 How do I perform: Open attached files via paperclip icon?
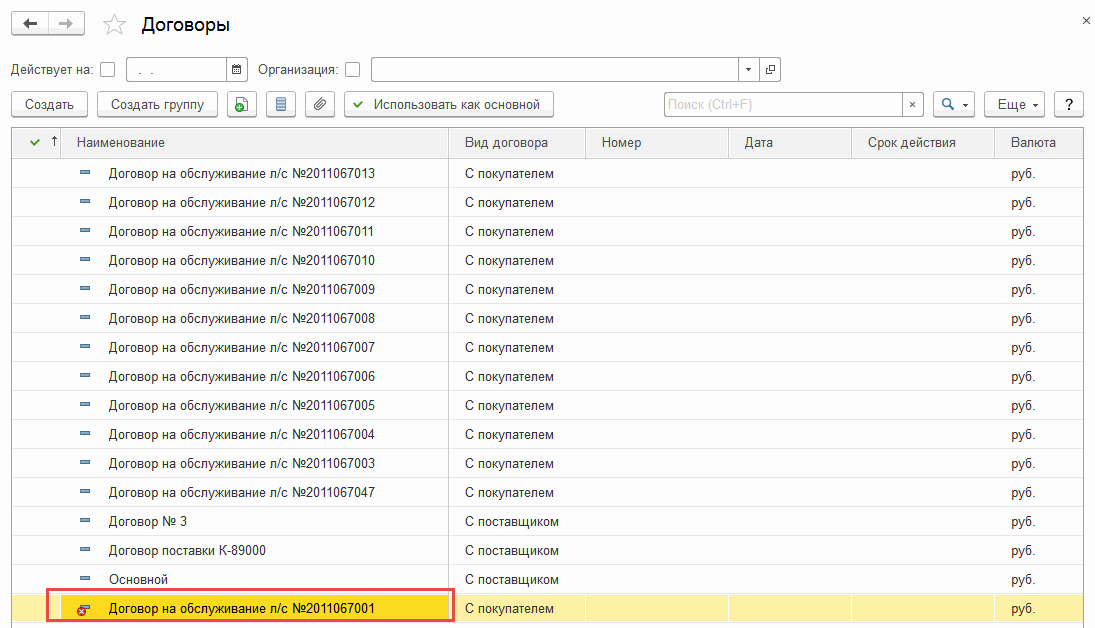point(319,104)
